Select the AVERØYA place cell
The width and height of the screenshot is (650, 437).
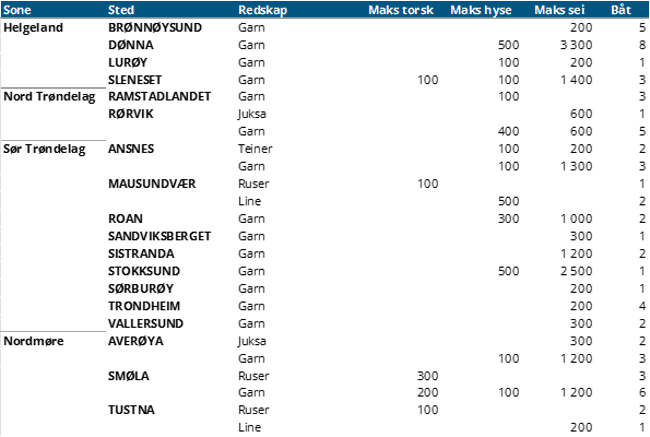(136, 341)
